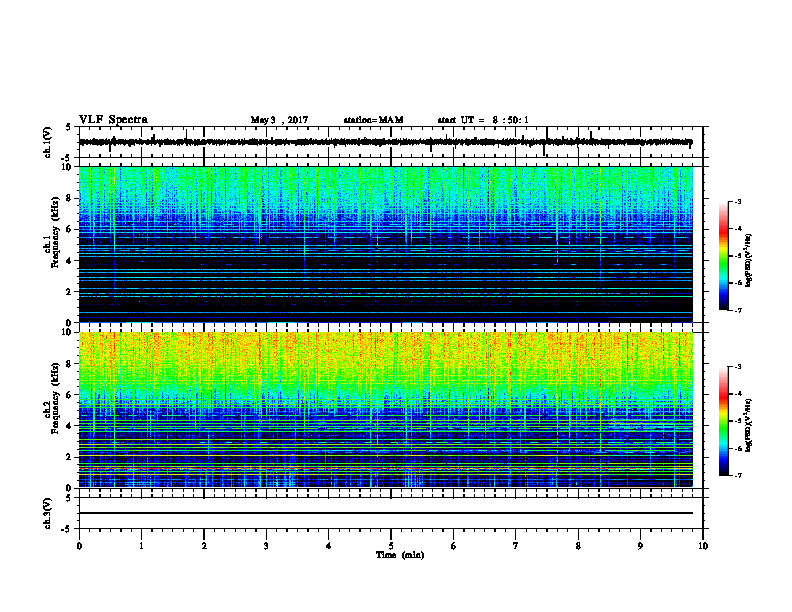Click the ch.2 color scale 'log(PSD)' label

749,425
